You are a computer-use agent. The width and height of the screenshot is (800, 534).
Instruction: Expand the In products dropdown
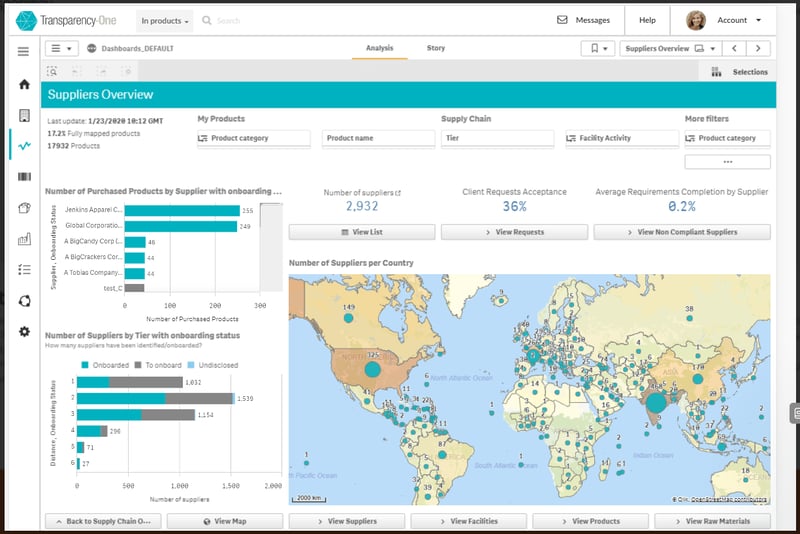click(165, 21)
